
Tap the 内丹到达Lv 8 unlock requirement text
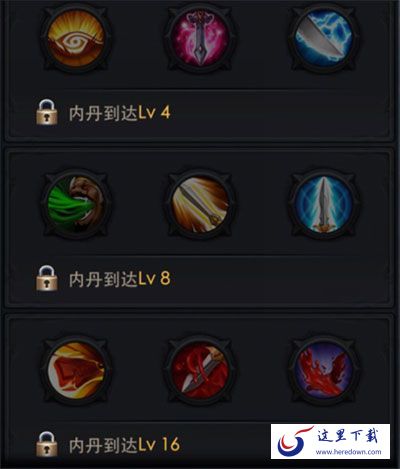[x=119, y=279]
